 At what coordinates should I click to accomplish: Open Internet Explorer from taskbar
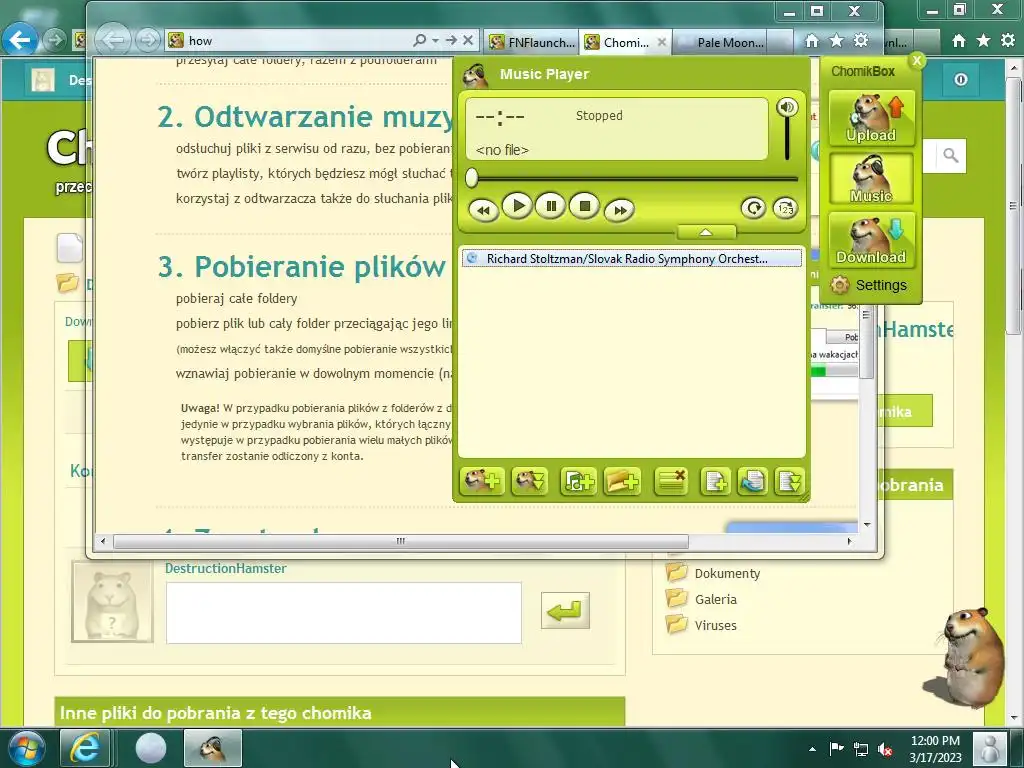(x=86, y=748)
